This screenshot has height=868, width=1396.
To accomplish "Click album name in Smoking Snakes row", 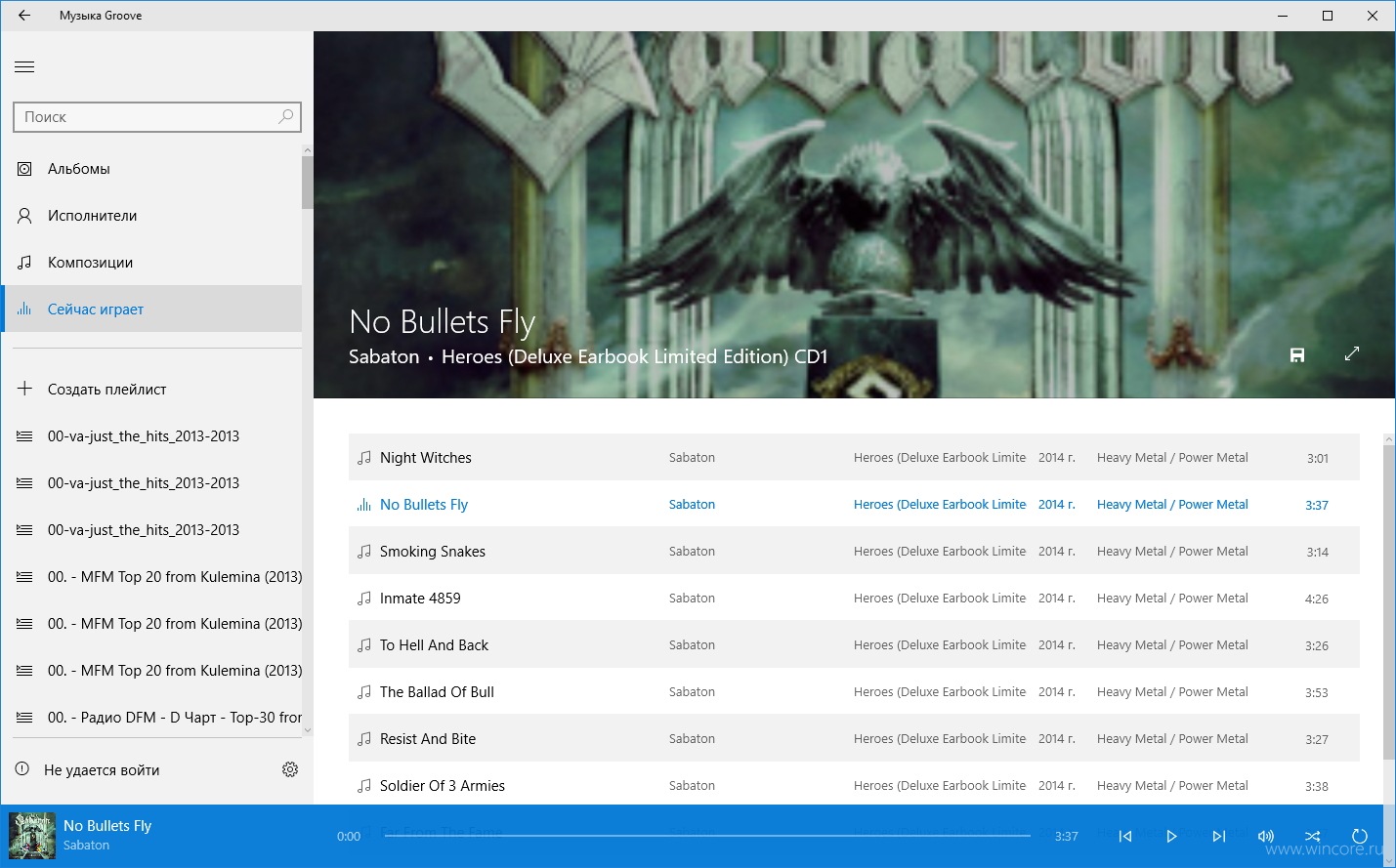I will click(x=940, y=552).
